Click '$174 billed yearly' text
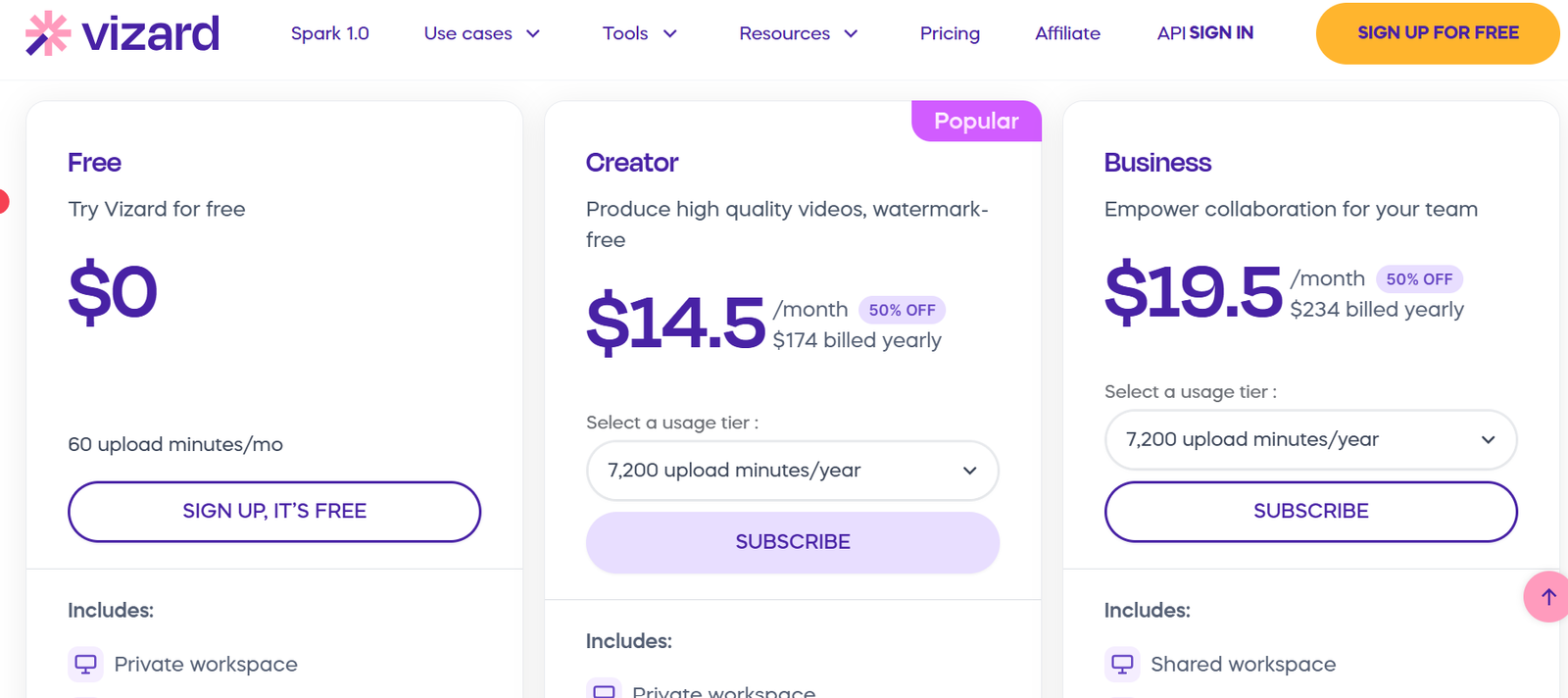Screen dimensions: 1568x698 [x=857, y=340]
